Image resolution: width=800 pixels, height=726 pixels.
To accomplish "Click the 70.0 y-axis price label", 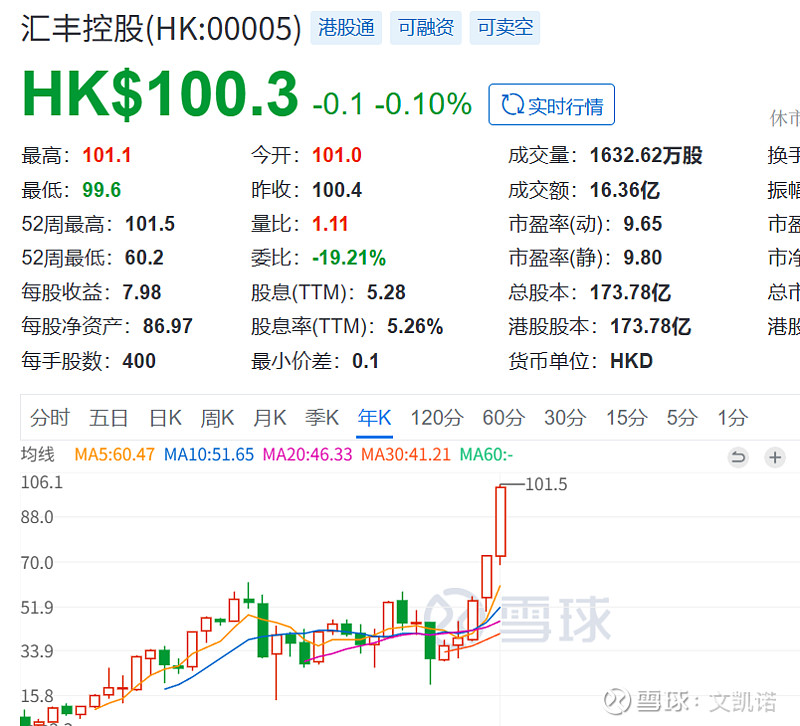I will tap(37, 563).
